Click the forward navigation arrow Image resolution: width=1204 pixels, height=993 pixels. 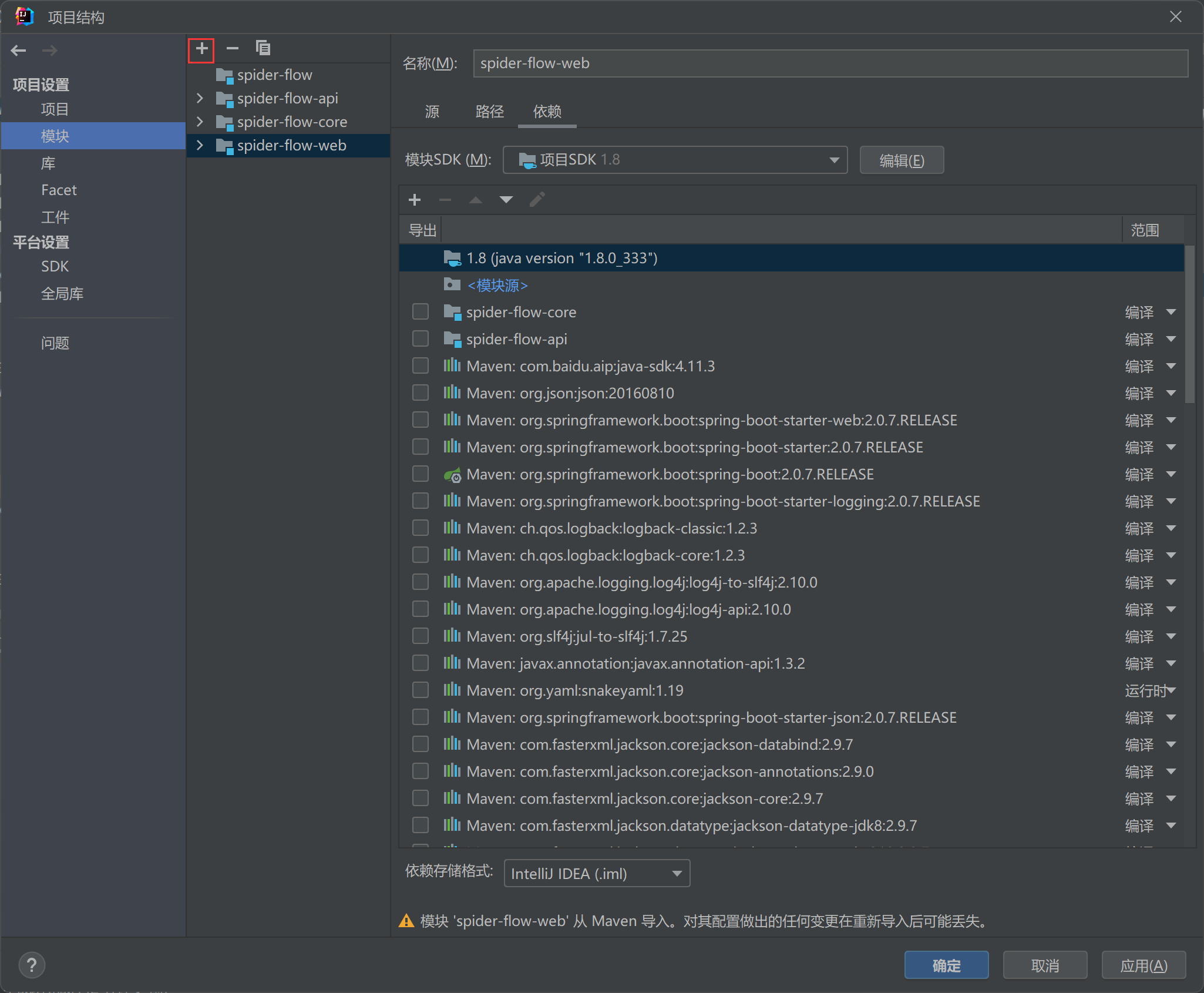[50, 51]
